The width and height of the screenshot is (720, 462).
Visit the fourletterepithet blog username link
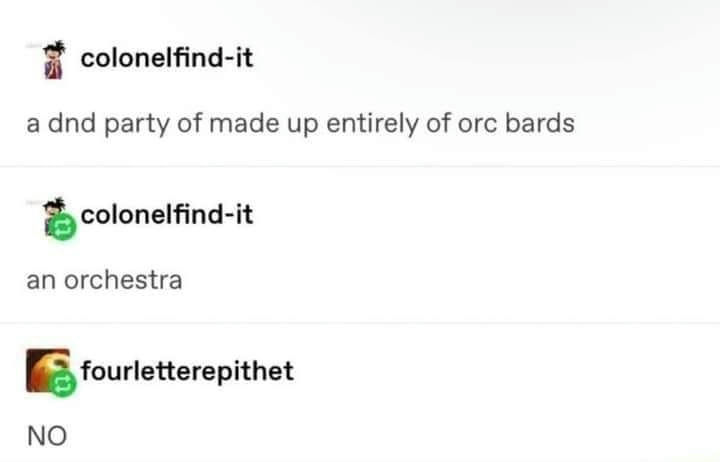[187, 371]
